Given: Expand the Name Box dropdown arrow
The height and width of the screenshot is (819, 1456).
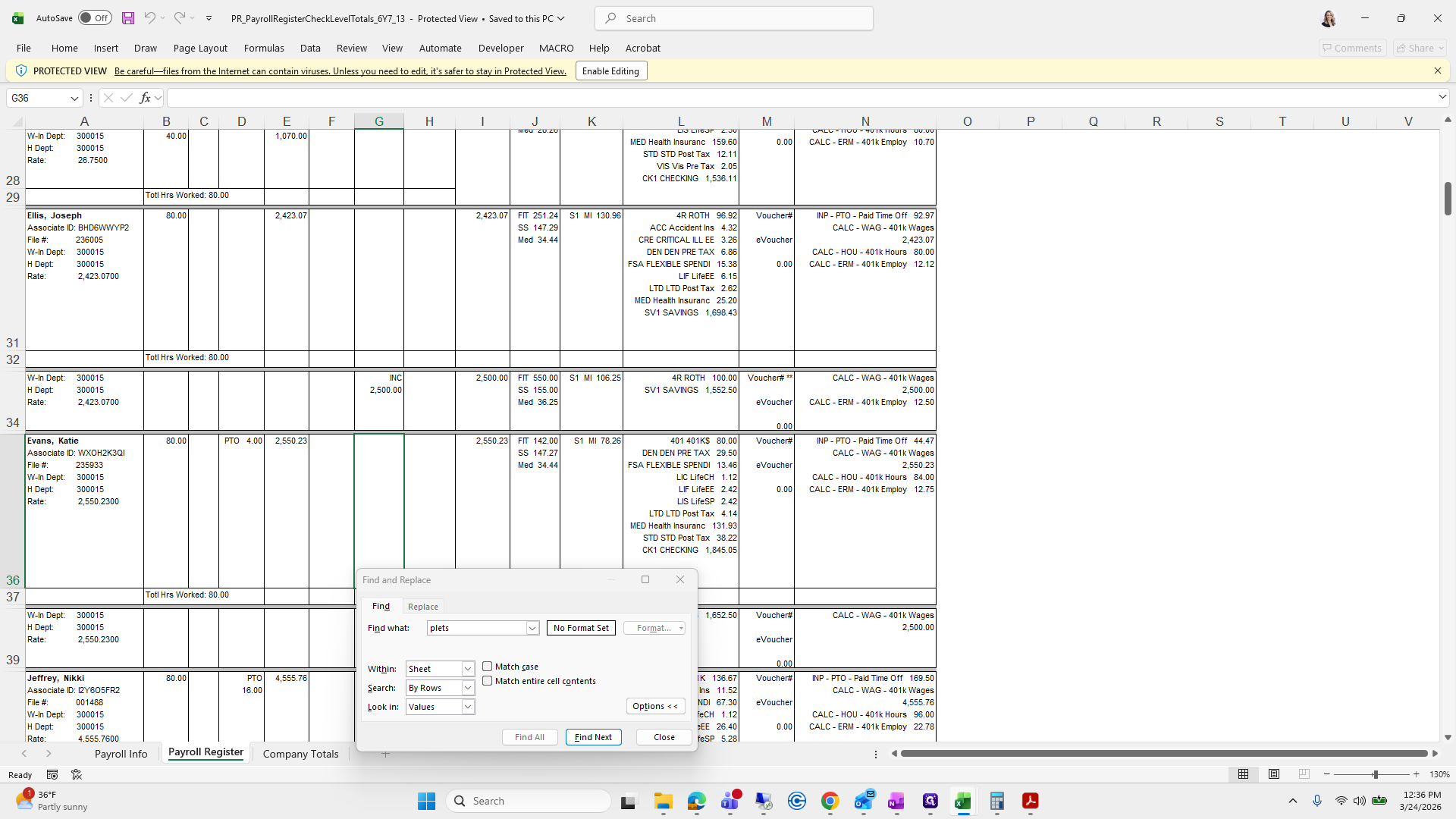Looking at the screenshot, I should [74, 98].
